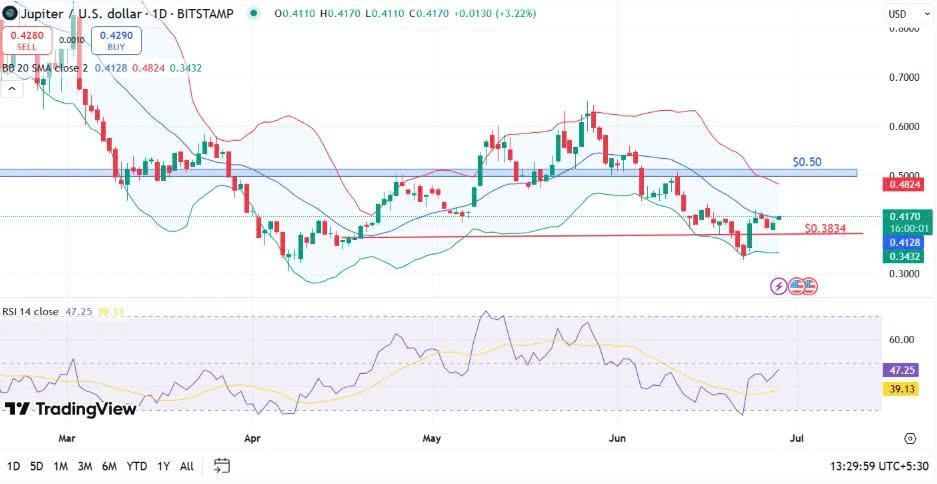Viewport: 937px width, 484px height.
Task: Collapse the indicator legend chevron
Action: (12, 88)
